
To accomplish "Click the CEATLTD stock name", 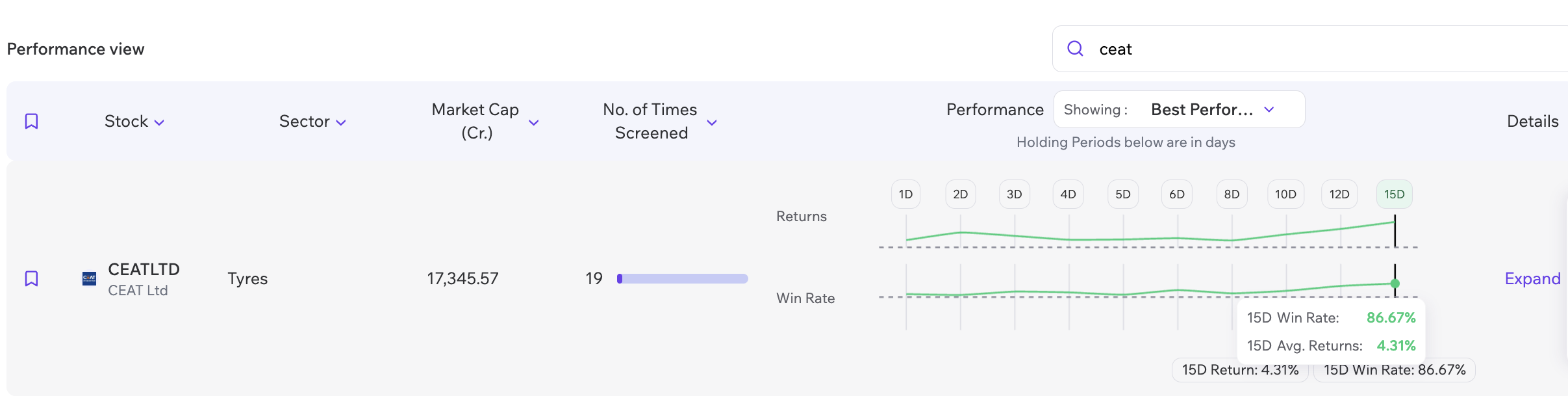I will click(x=144, y=270).
